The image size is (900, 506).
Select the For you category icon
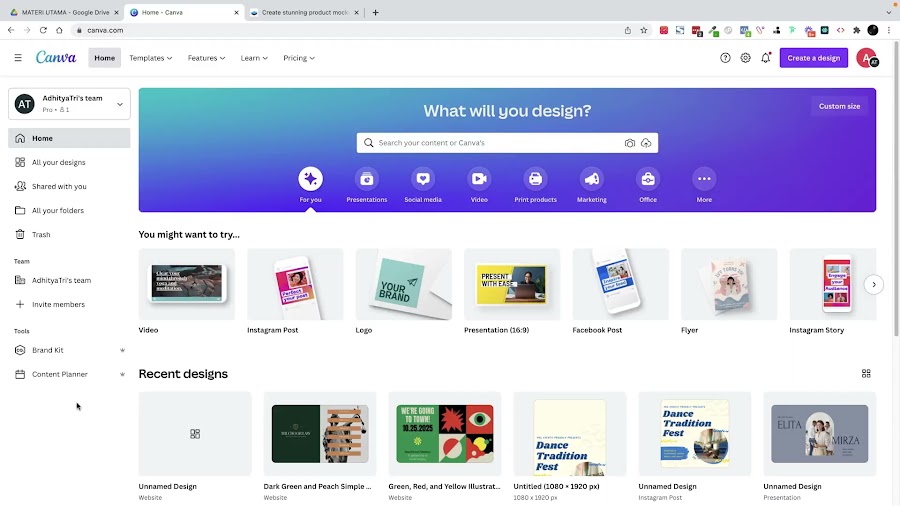pyautogui.click(x=311, y=179)
